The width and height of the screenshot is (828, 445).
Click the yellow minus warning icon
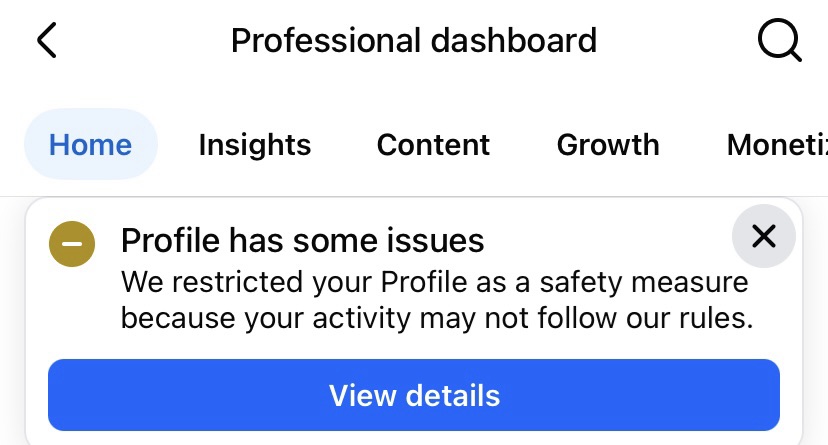72,243
